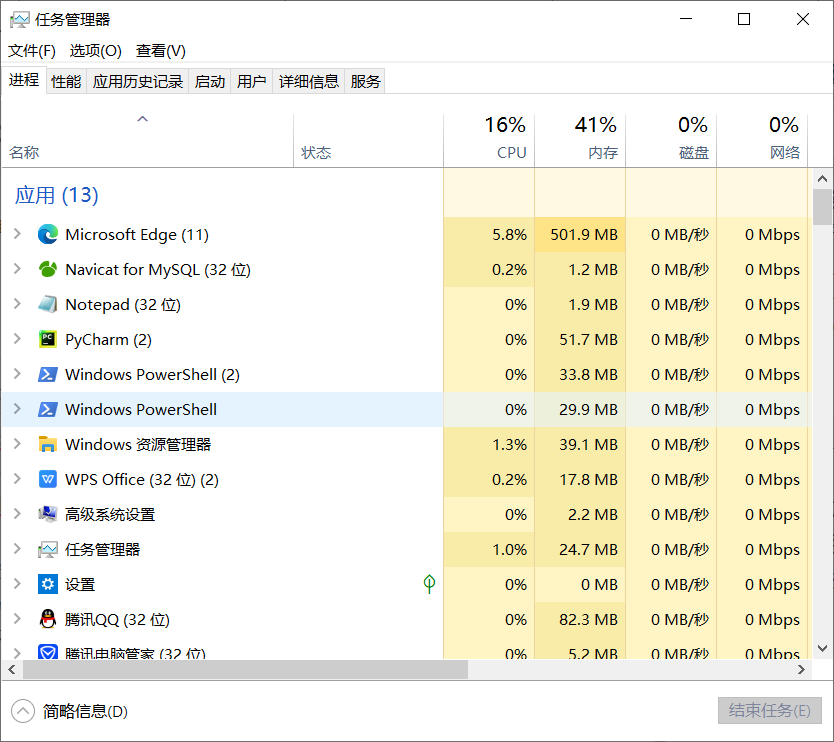Switch to the 性能 tab
The width and height of the screenshot is (834, 742).
tap(66, 81)
